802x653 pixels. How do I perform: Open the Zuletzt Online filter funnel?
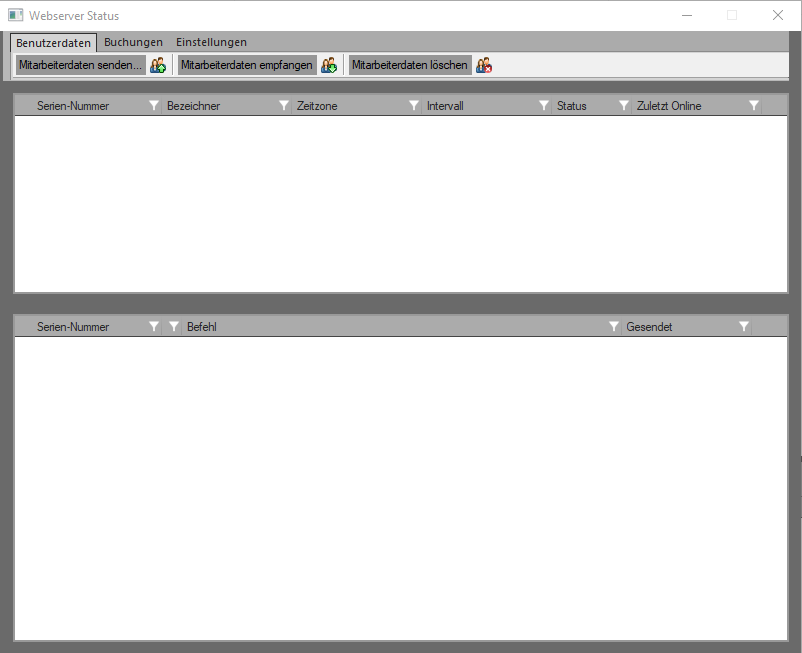pyautogui.click(x=754, y=106)
